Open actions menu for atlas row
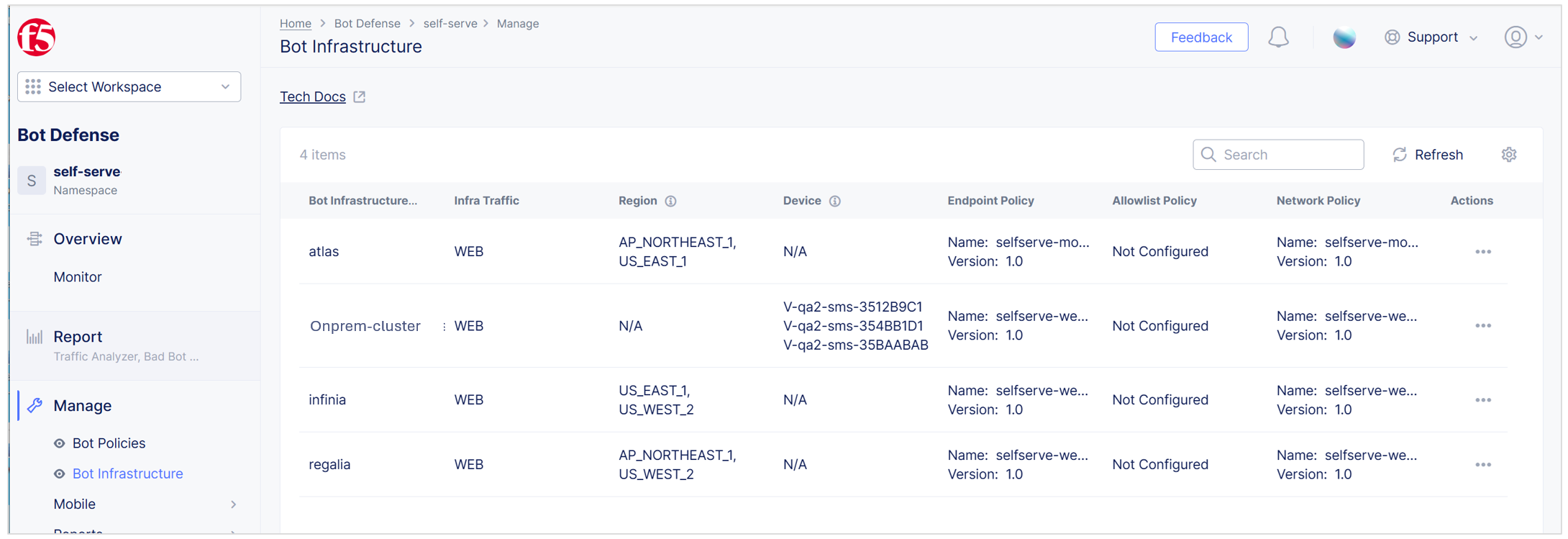This screenshot has width=1568, height=539. (x=1482, y=252)
